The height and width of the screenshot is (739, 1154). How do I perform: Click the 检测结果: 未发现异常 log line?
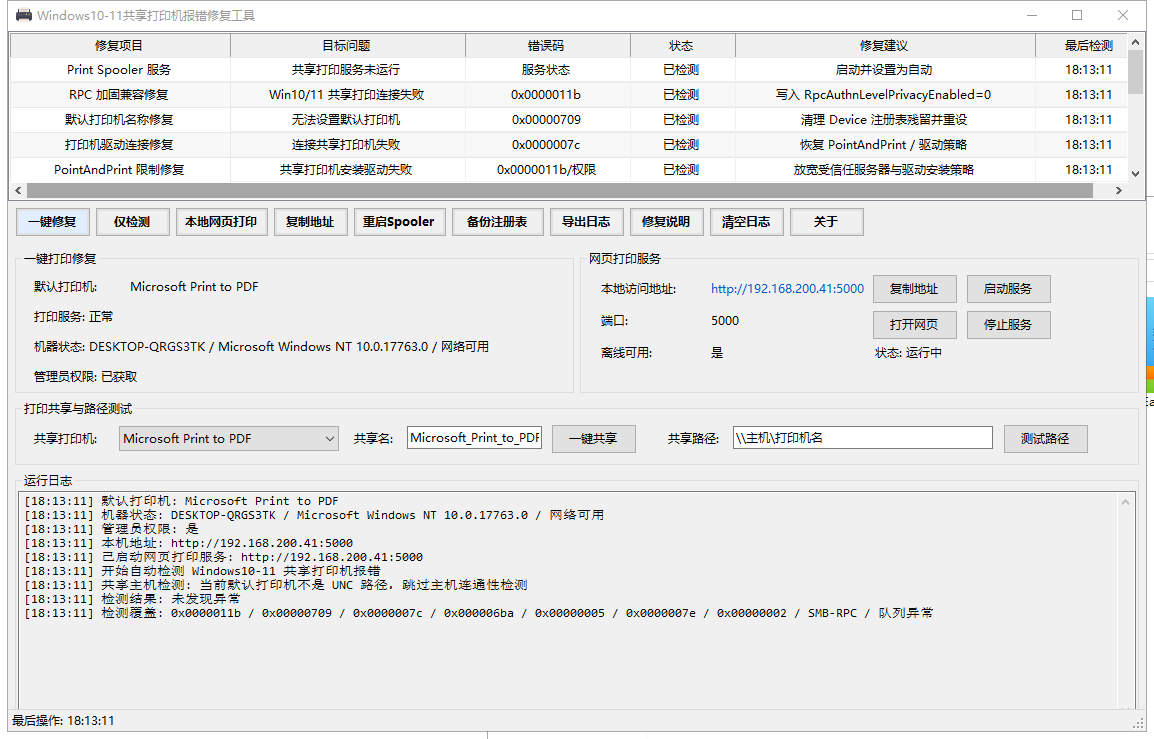pos(132,599)
